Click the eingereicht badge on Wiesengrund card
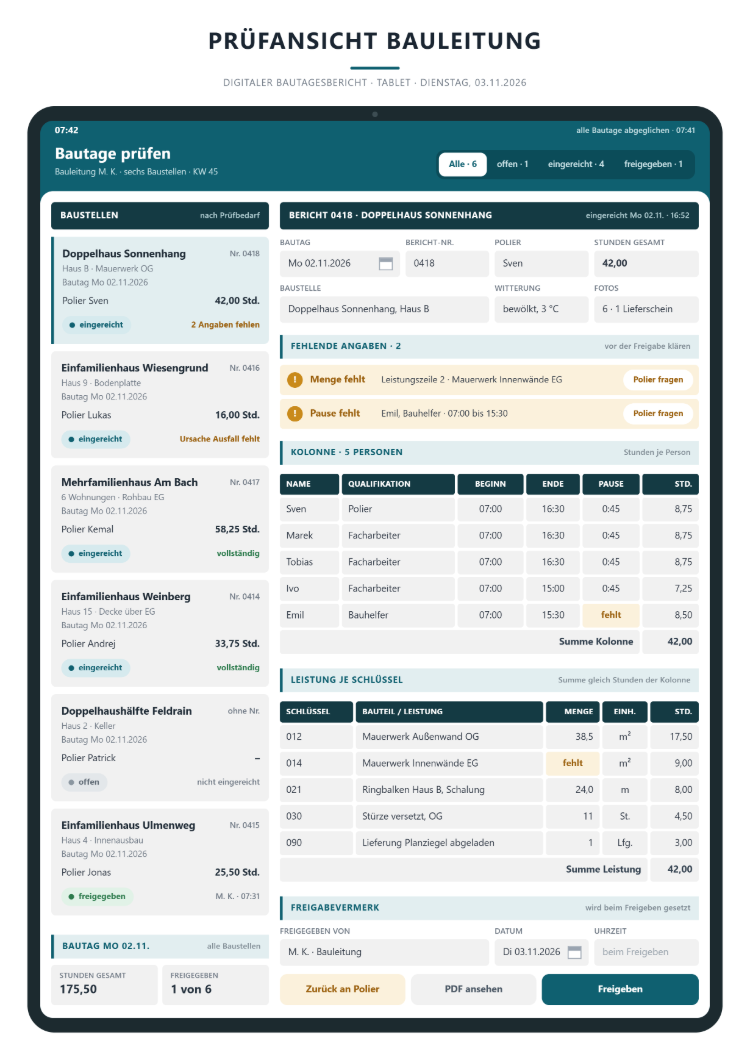 95,439
